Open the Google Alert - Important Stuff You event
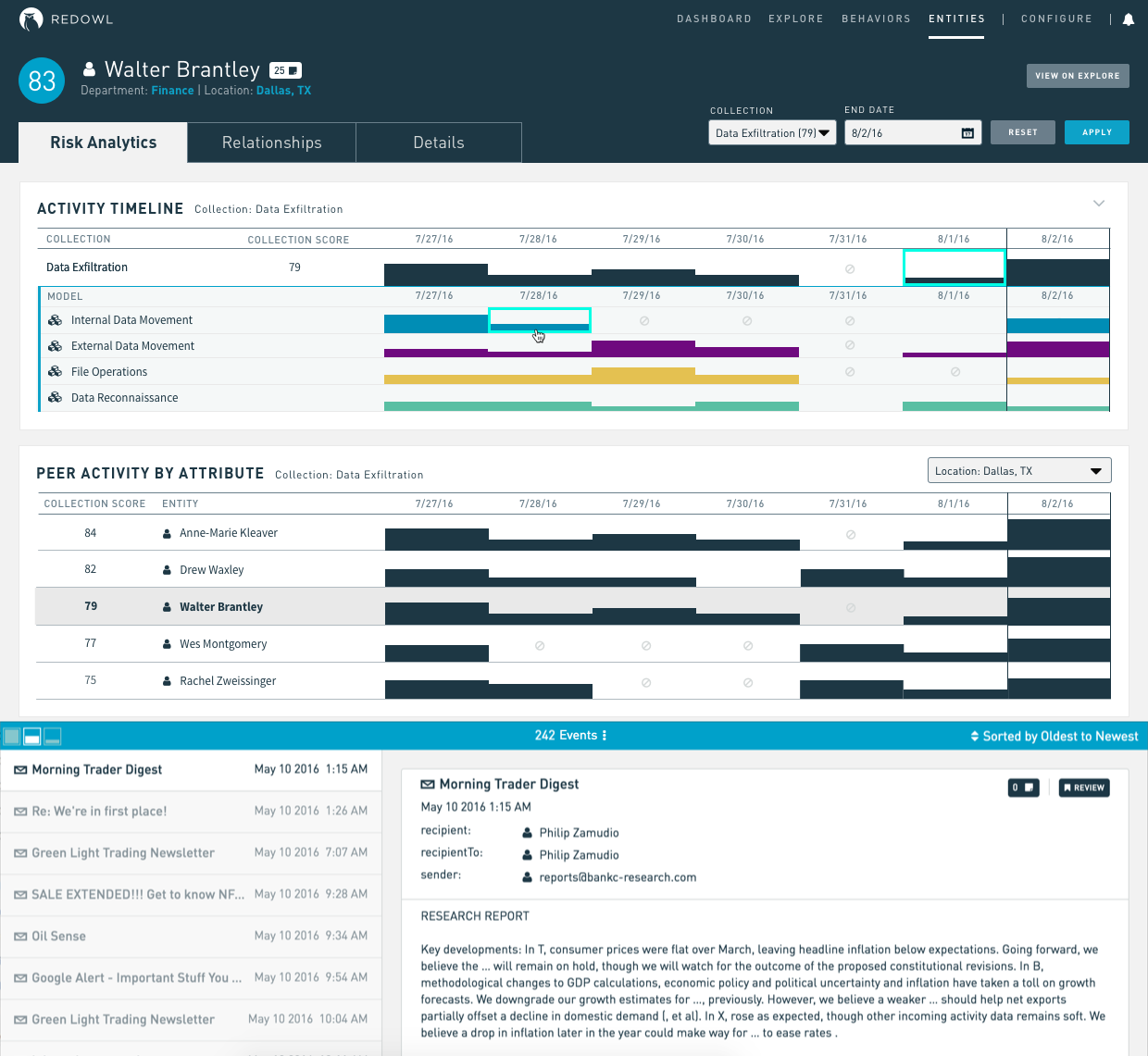This screenshot has height=1056, width=1148. click(x=191, y=978)
